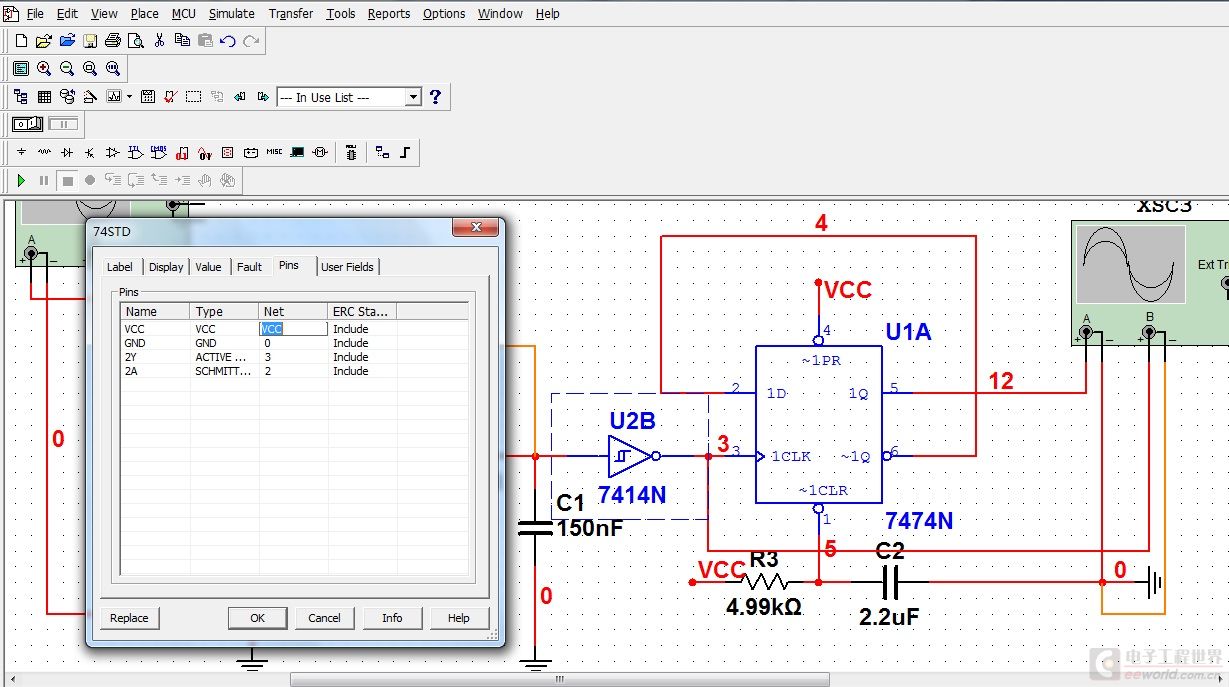This screenshot has width=1229, height=687.
Task: Open the MCU menu
Action: [184, 14]
